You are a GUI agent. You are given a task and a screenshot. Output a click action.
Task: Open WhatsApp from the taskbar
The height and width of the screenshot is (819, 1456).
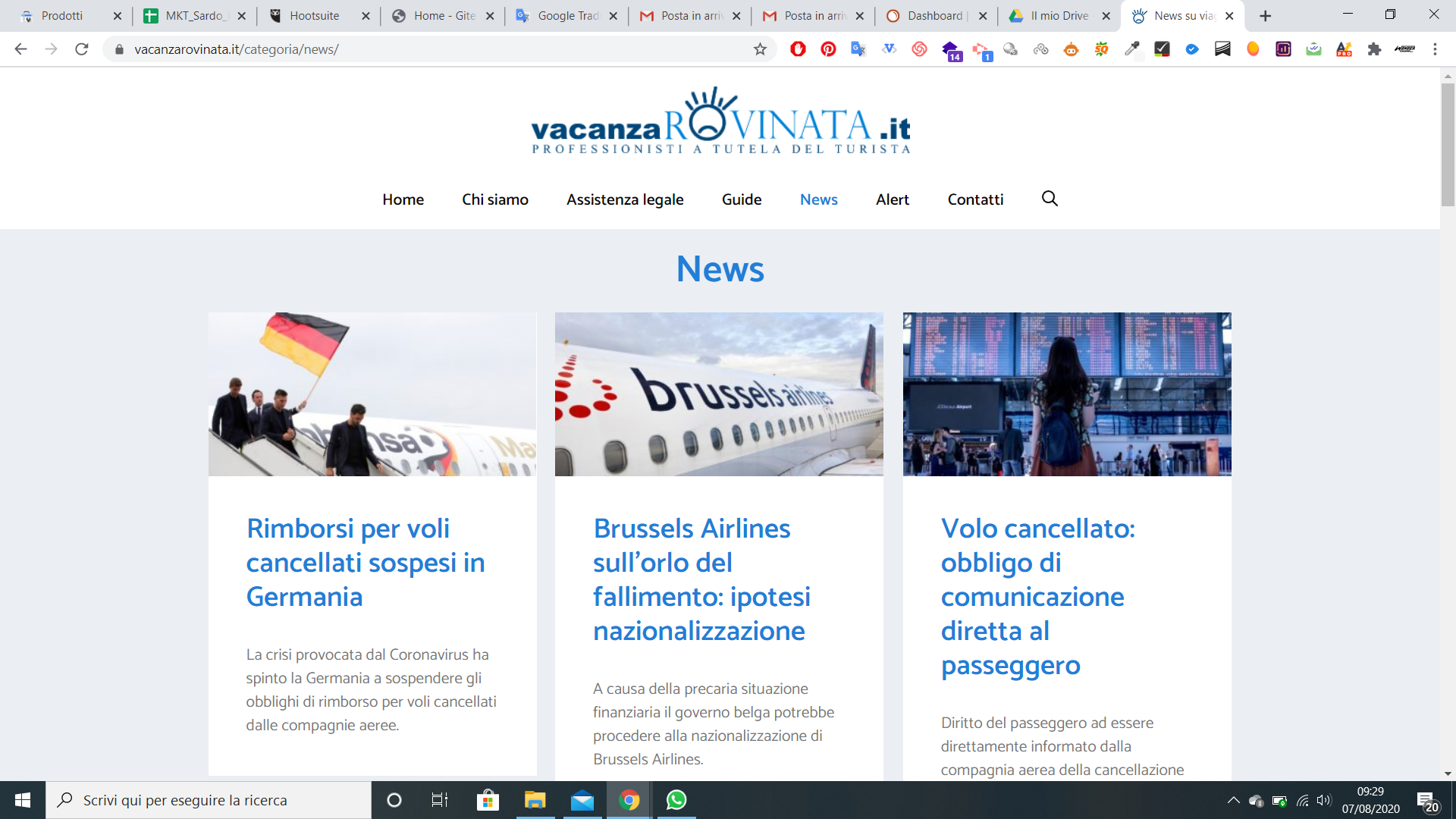(x=676, y=800)
